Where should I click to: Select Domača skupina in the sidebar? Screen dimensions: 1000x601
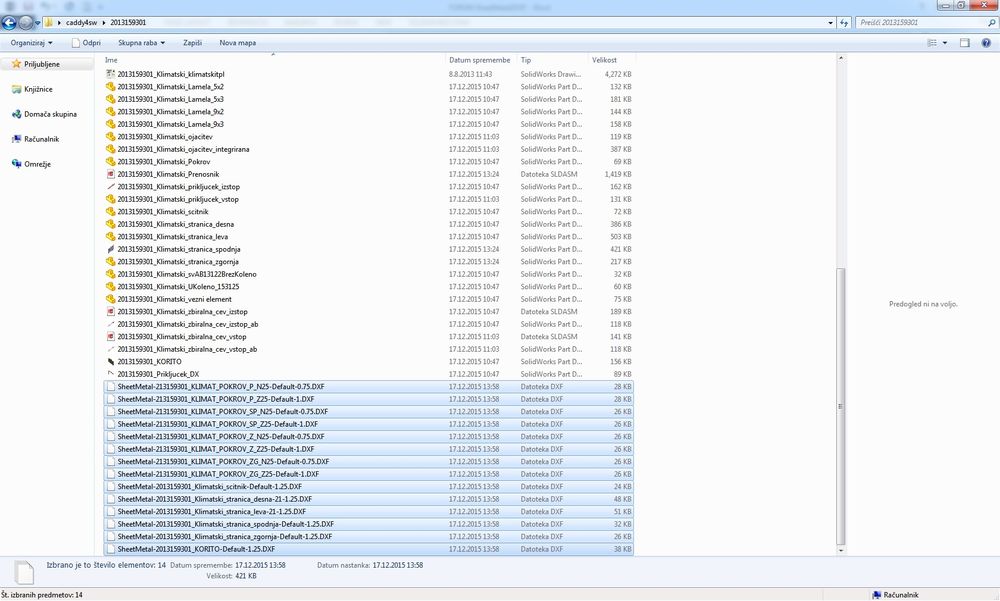[50, 114]
